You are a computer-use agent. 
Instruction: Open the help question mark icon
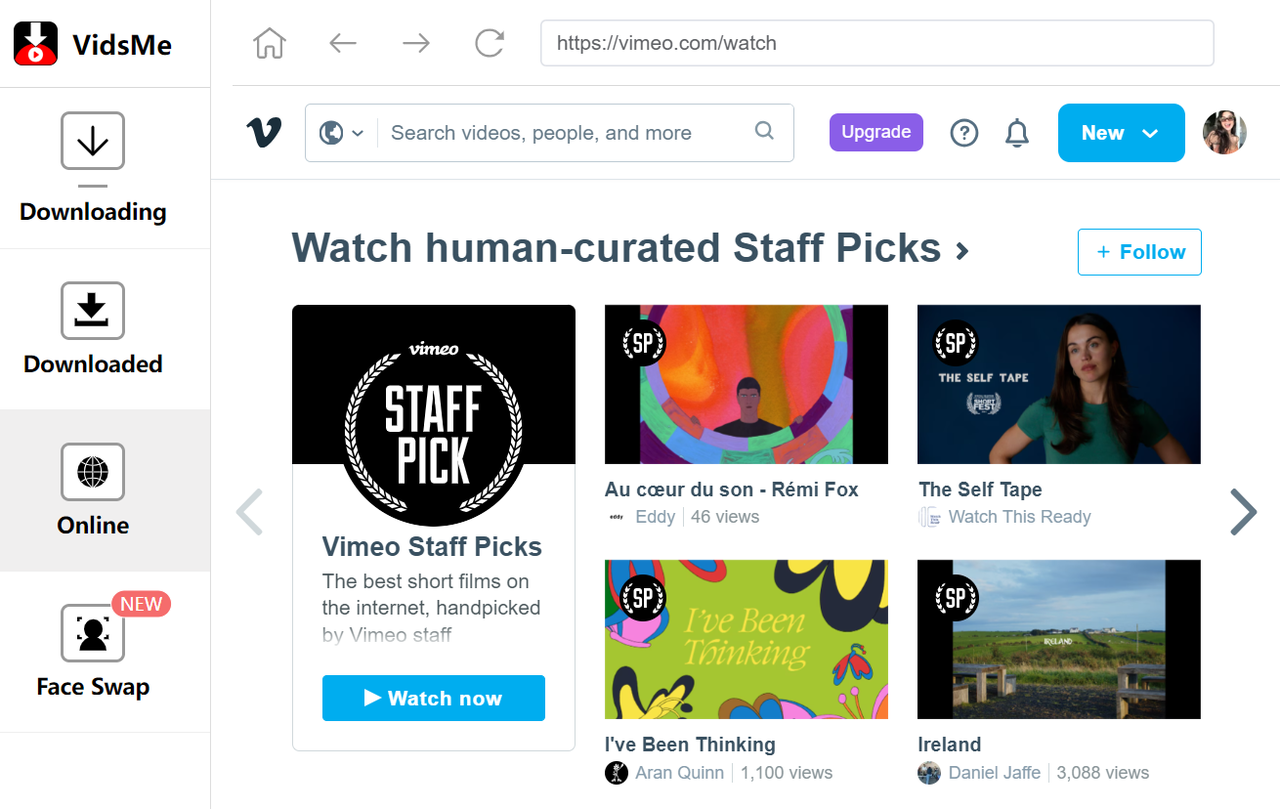coord(964,133)
